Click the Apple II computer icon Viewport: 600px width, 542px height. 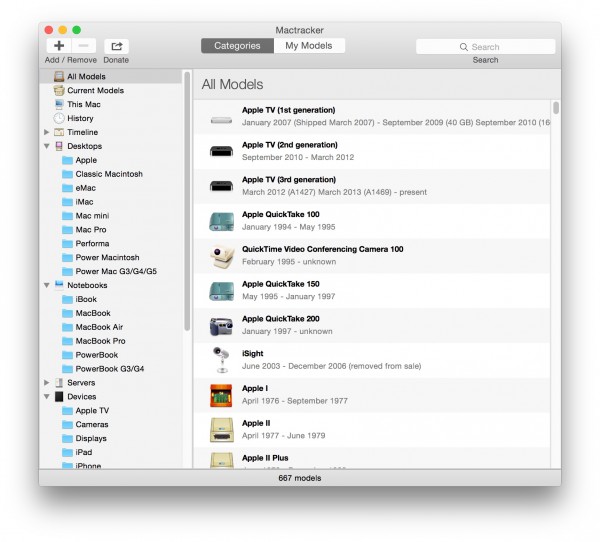click(x=222, y=430)
